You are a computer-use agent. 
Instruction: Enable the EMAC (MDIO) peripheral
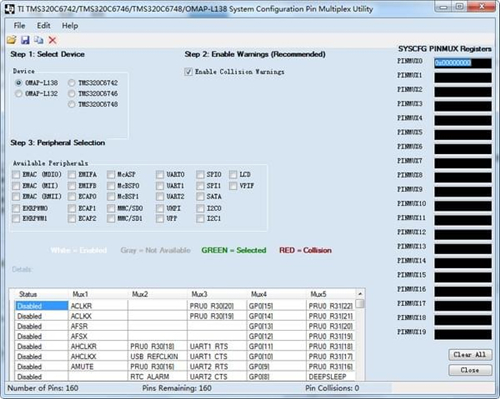pos(16,174)
